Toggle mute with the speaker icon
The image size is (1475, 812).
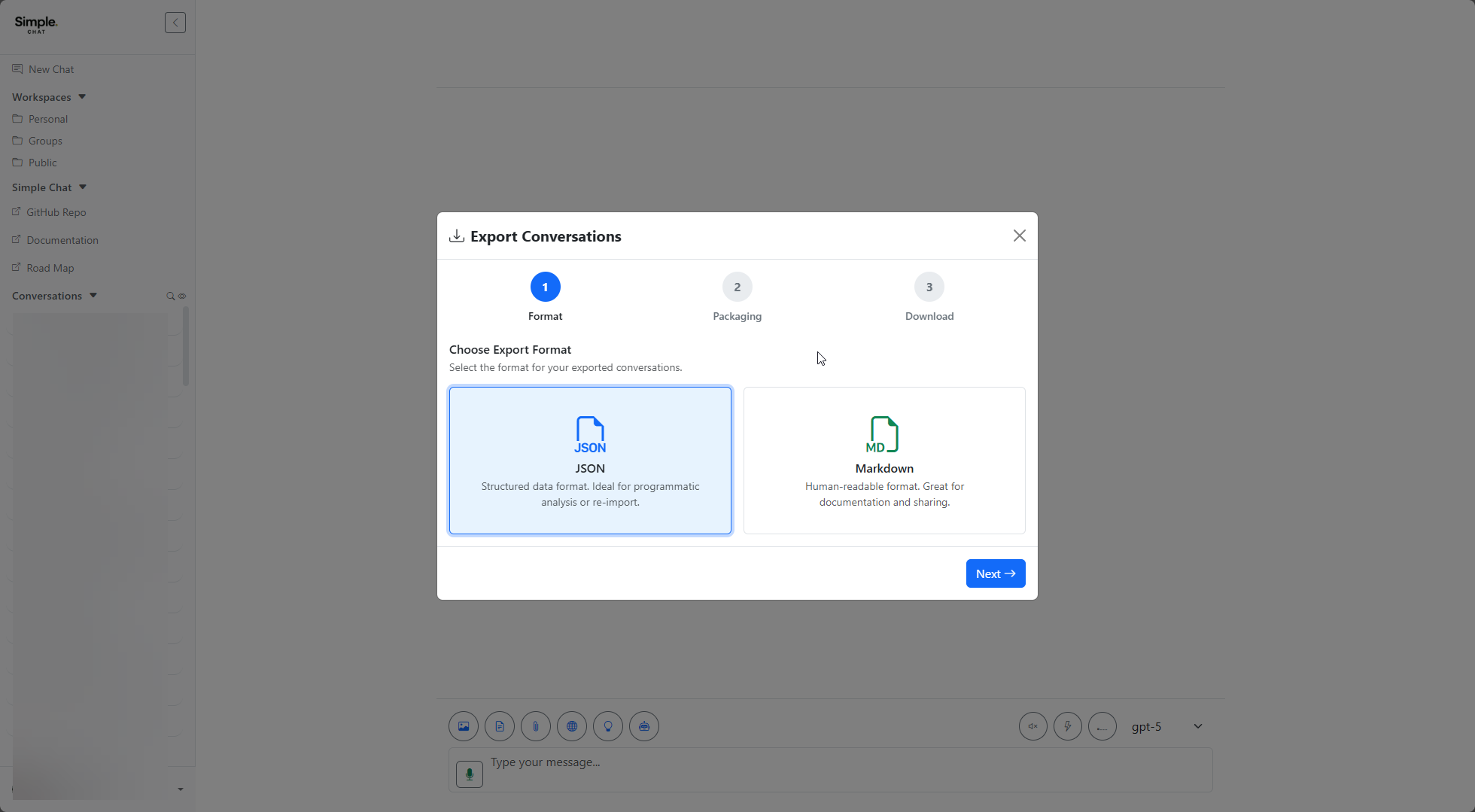1032,725
